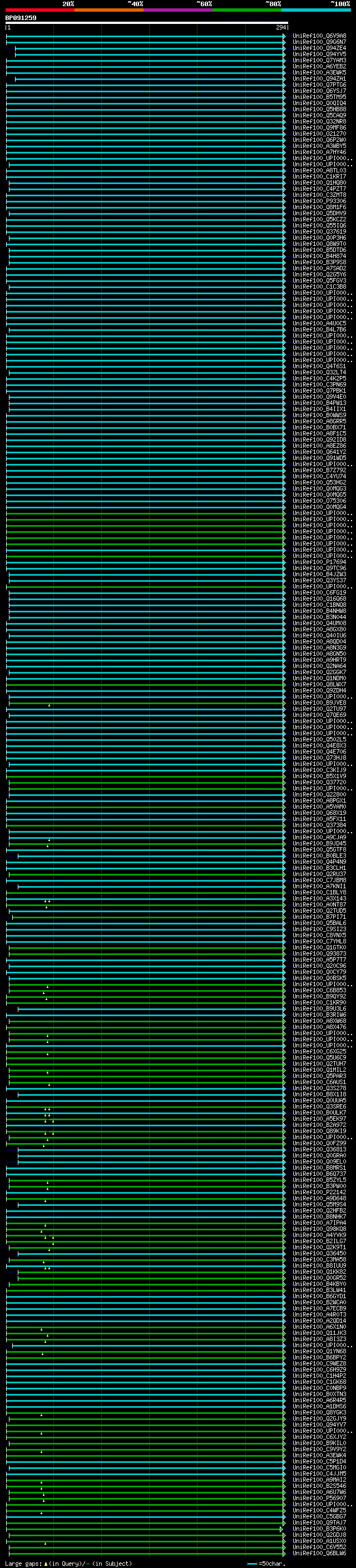Click the yellow gap marker on the B9JVE8 row

click(50, 705)
